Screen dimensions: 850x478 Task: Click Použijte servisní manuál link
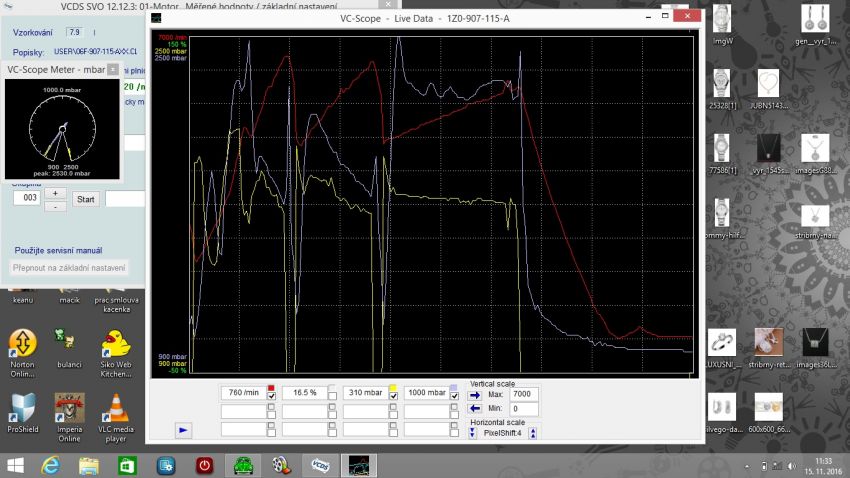tap(58, 250)
